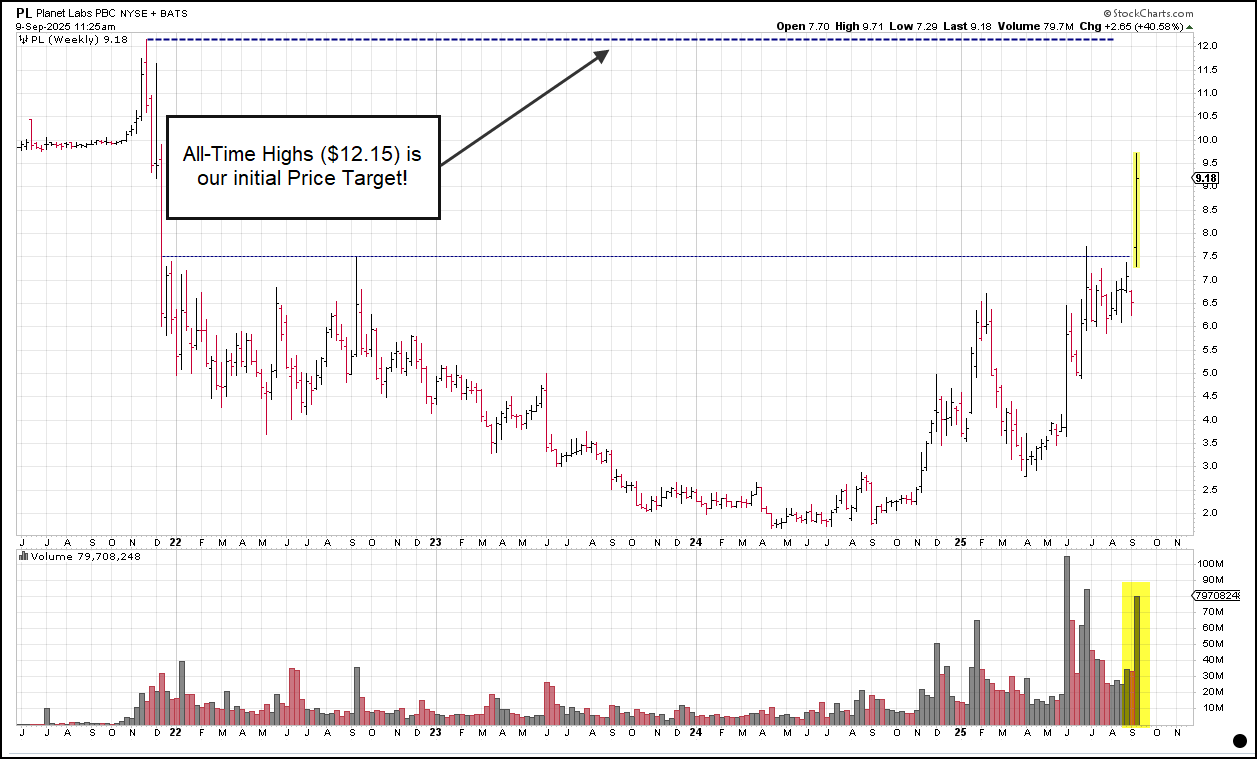Click the 9.5 price axis label

tap(1208, 162)
